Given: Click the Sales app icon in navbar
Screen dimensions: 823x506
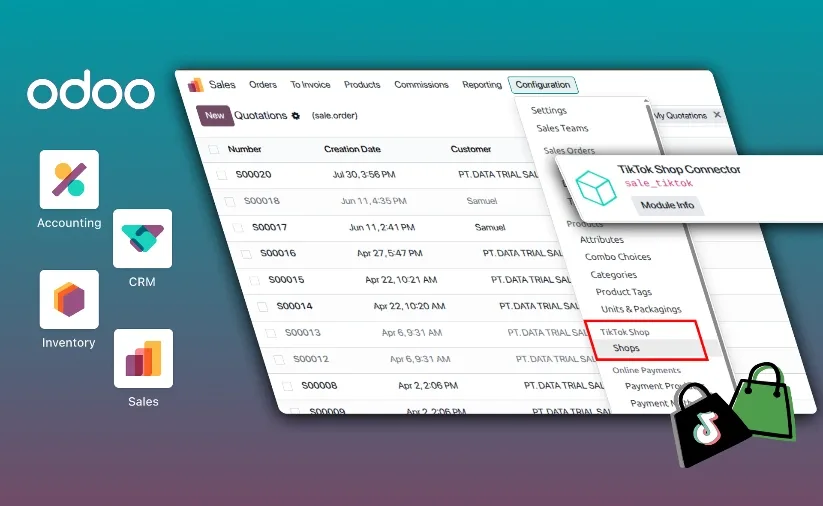Looking at the screenshot, I should click(196, 85).
